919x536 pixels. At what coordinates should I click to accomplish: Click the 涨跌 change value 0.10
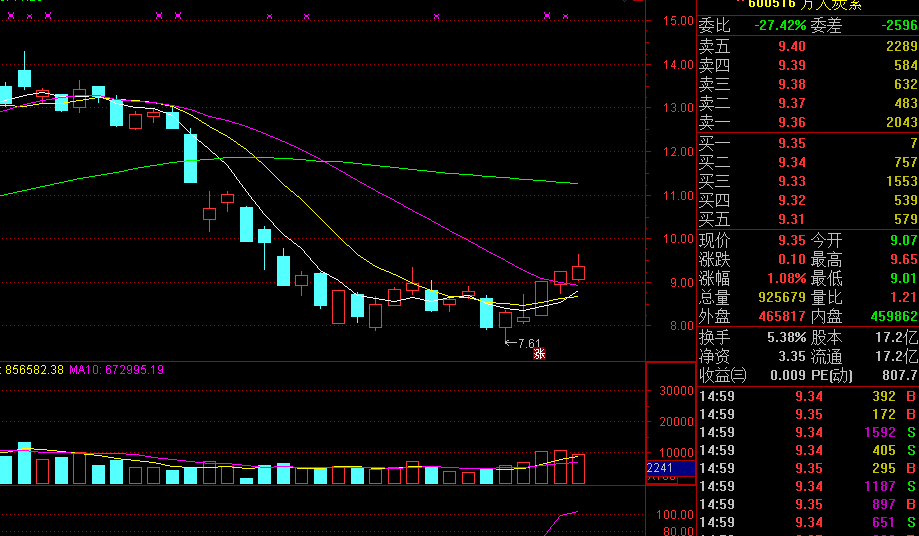coord(792,260)
